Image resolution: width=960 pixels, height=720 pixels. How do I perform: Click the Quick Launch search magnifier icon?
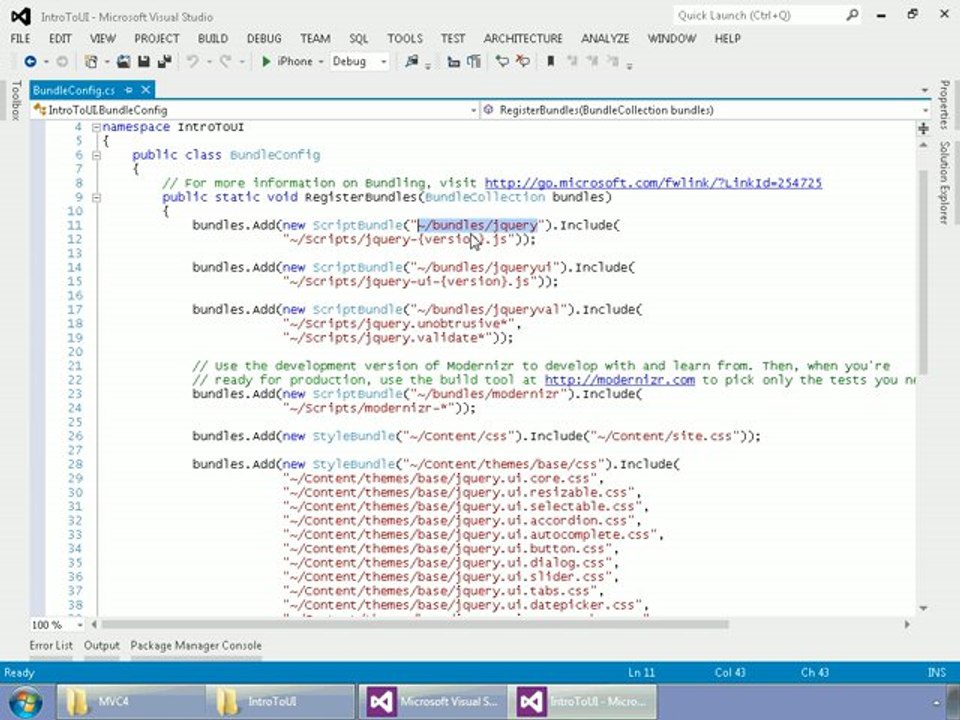coord(852,15)
